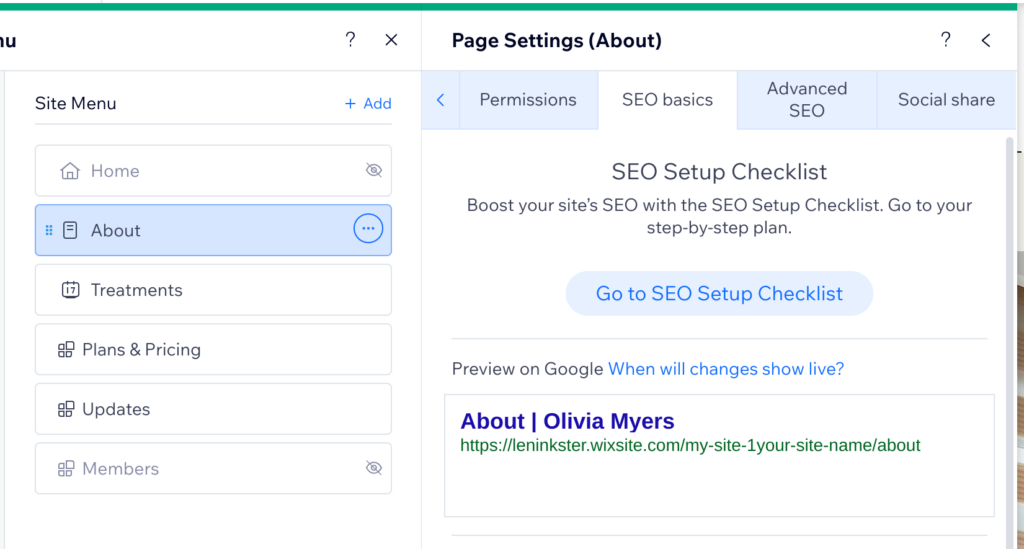Click the About page document icon

coord(70,230)
